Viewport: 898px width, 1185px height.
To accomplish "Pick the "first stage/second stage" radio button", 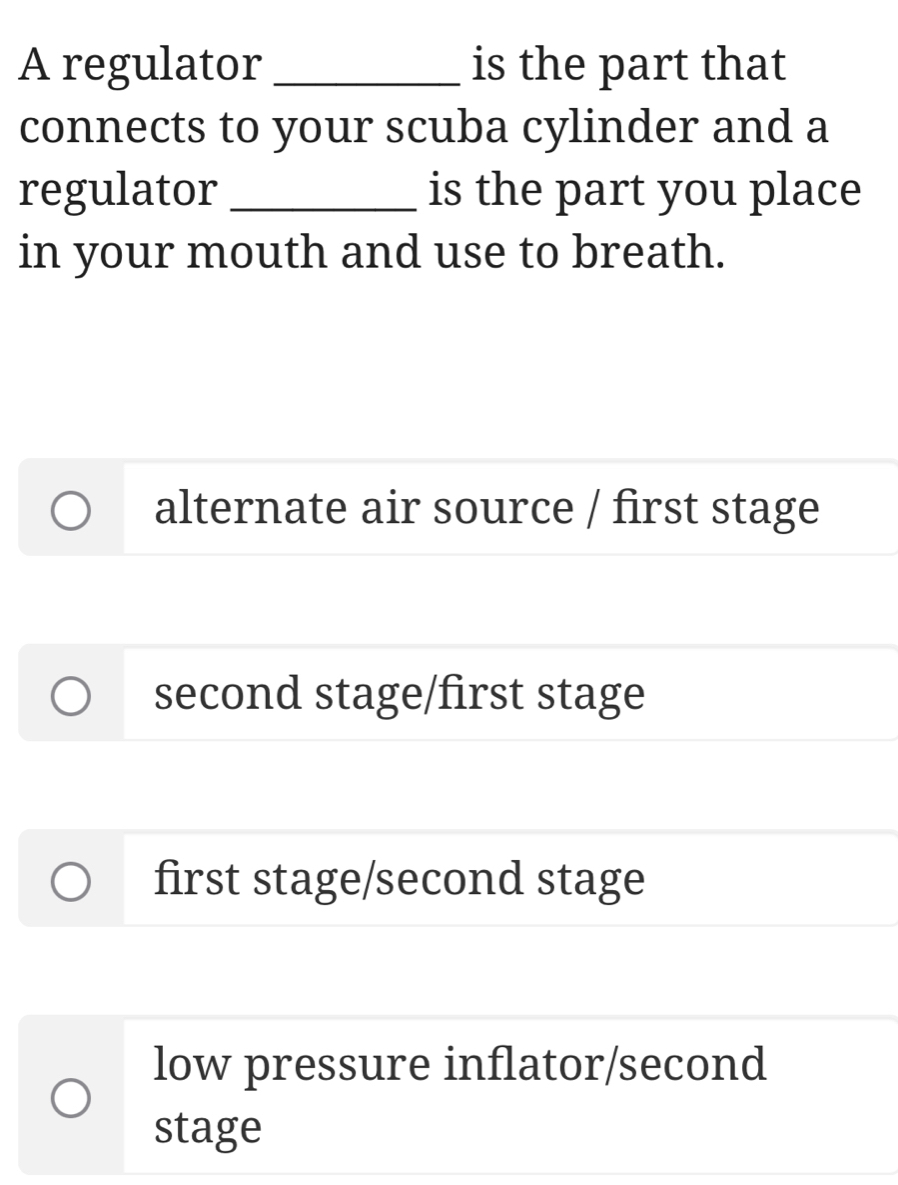I will click(x=70, y=881).
